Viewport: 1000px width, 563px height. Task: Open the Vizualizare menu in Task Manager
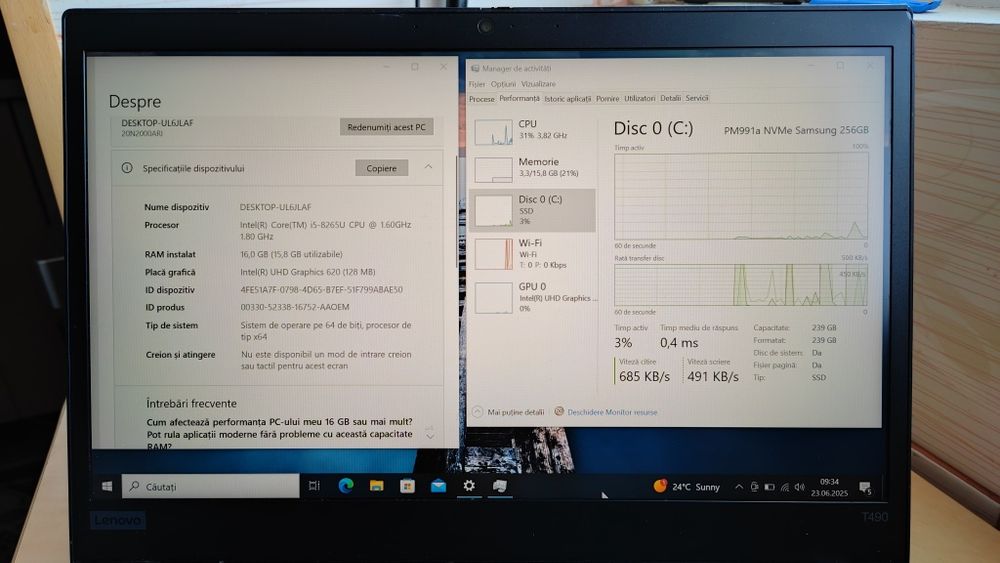[x=538, y=84]
